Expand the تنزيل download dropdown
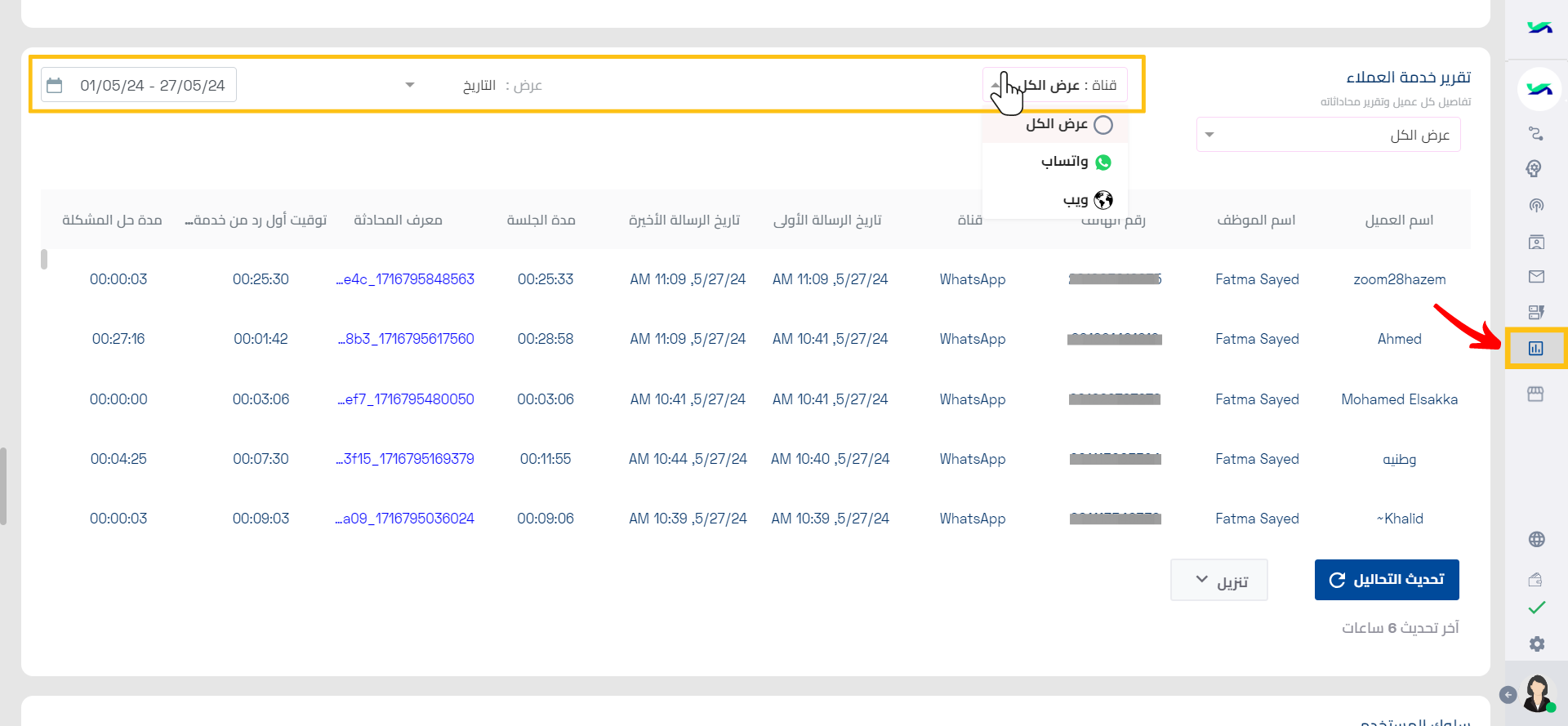 pyautogui.click(x=1219, y=580)
